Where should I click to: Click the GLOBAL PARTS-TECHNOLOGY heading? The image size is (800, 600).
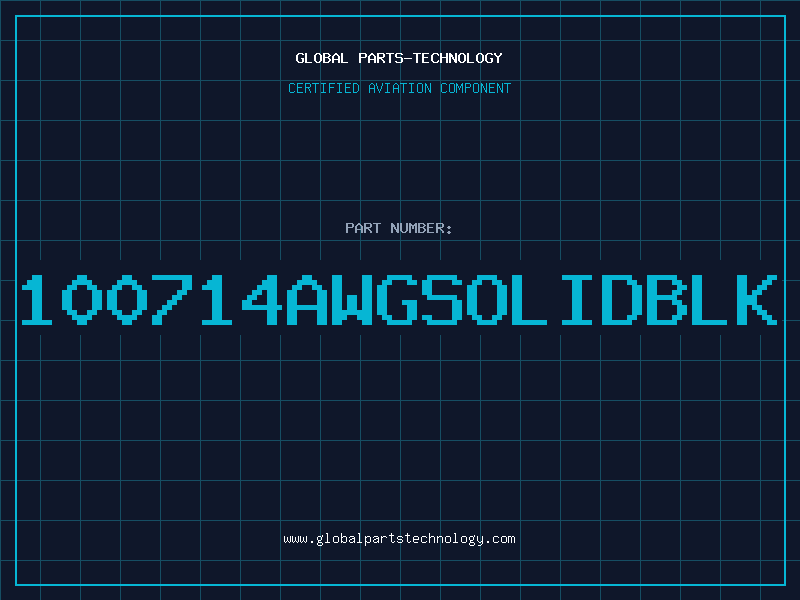tap(399, 58)
